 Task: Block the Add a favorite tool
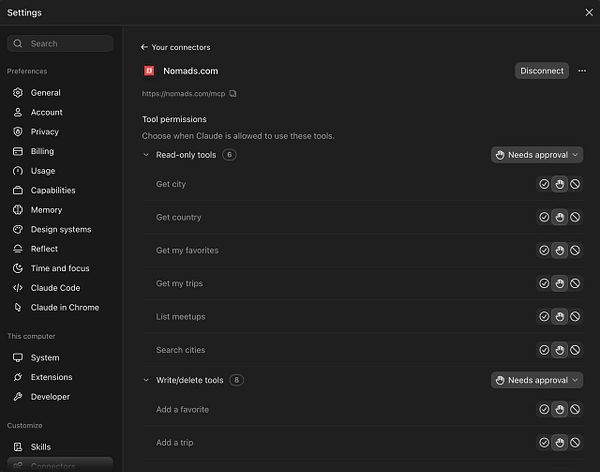click(x=575, y=409)
